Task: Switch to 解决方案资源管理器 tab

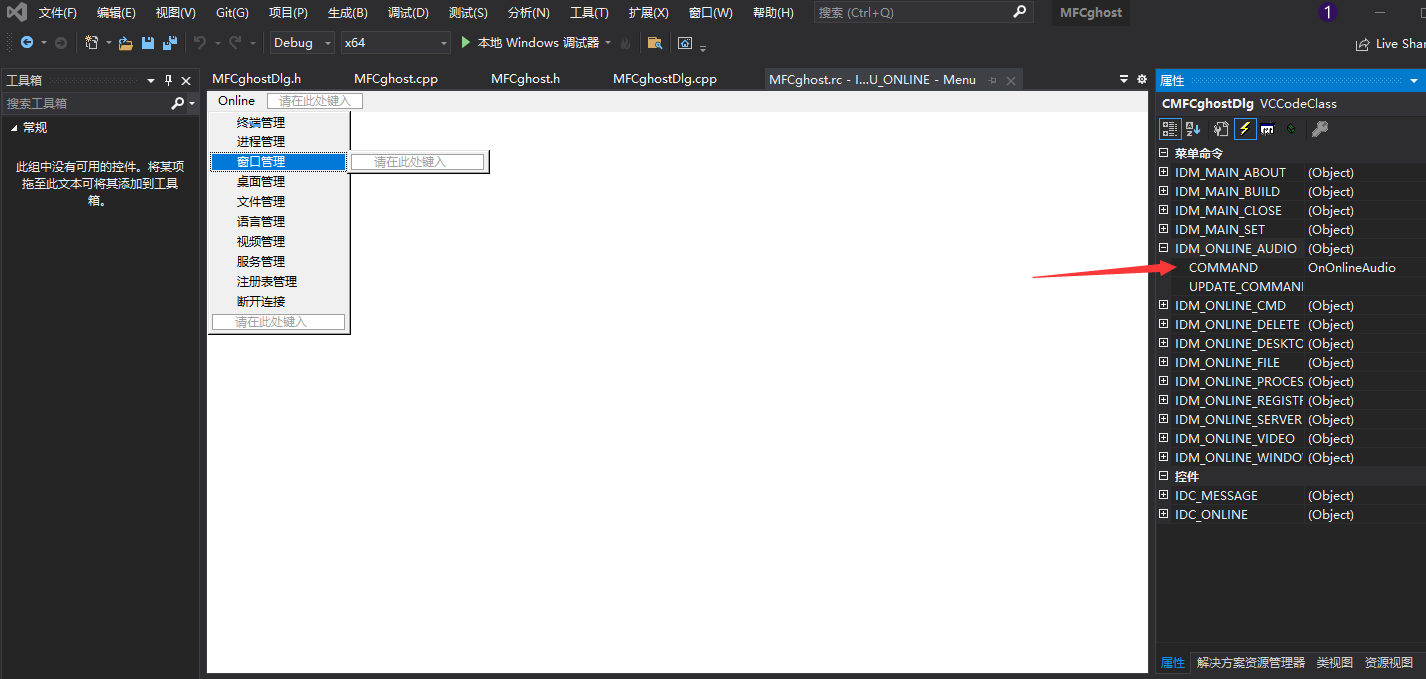Action: coord(1251,662)
